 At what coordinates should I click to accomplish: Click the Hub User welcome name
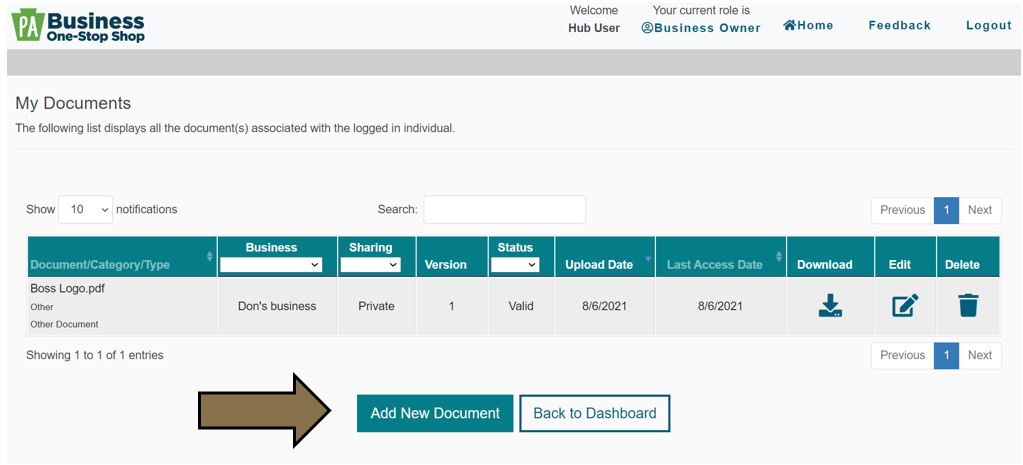tap(594, 28)
